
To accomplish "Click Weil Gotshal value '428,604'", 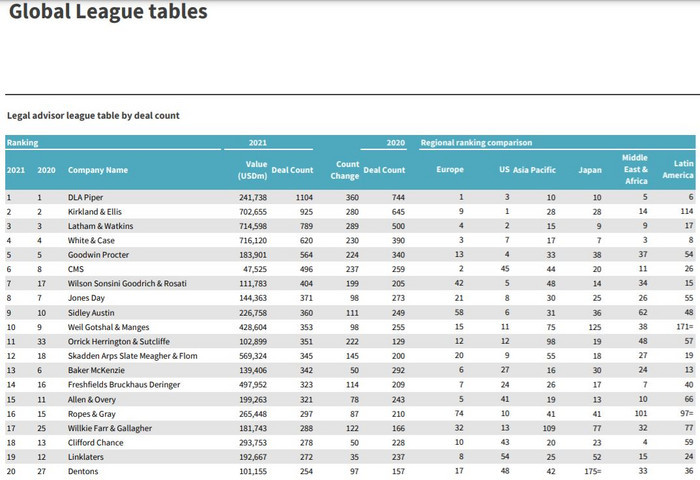I will click(253, 327).
